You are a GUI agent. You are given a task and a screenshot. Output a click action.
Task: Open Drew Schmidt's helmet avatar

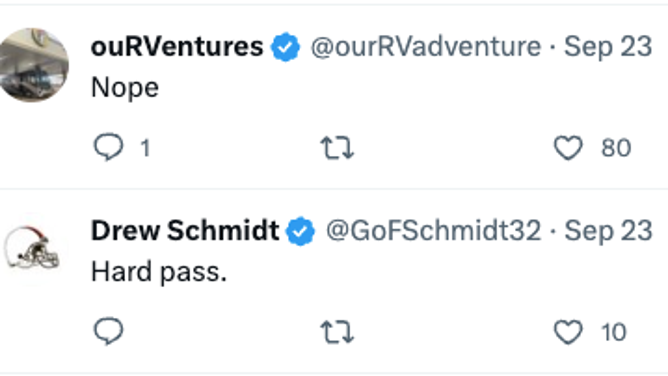(32, 249)
